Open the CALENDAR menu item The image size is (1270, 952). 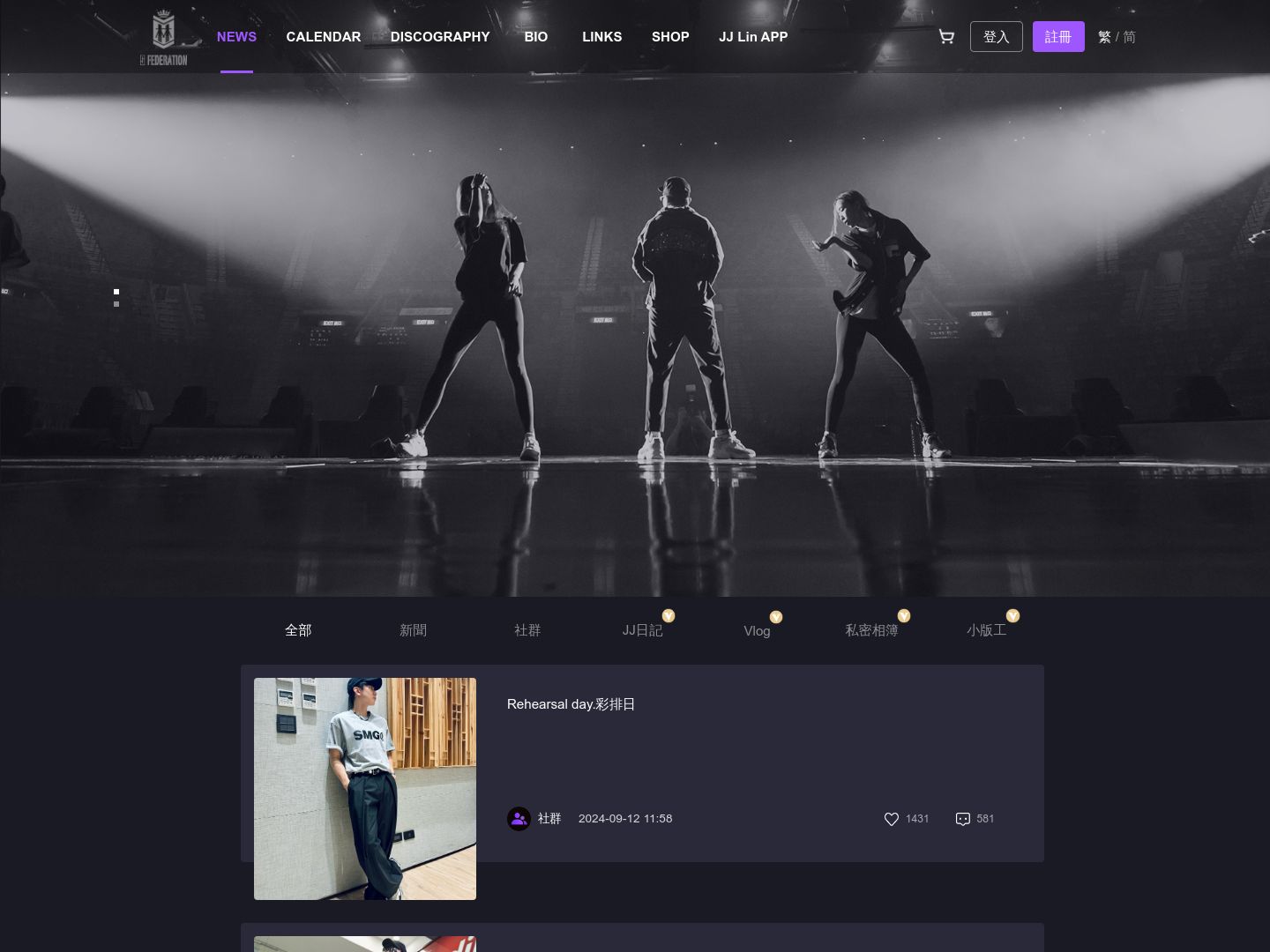(x=324, y=37)
